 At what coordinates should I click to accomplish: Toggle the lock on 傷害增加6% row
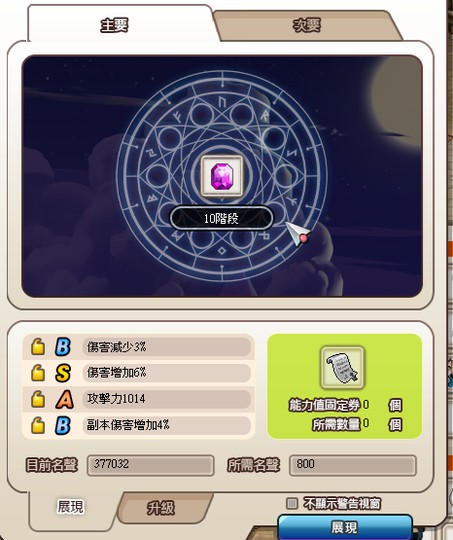click(x=38, y=373)
